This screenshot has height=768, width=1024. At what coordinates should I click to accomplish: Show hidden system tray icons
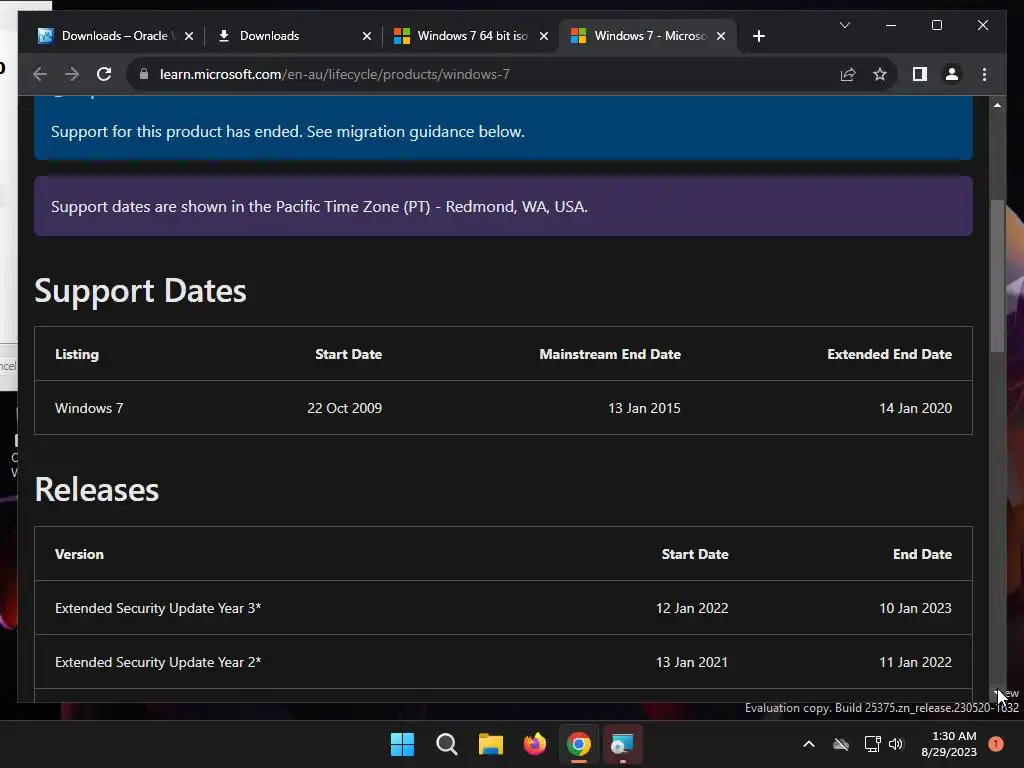tap(808, 744)
